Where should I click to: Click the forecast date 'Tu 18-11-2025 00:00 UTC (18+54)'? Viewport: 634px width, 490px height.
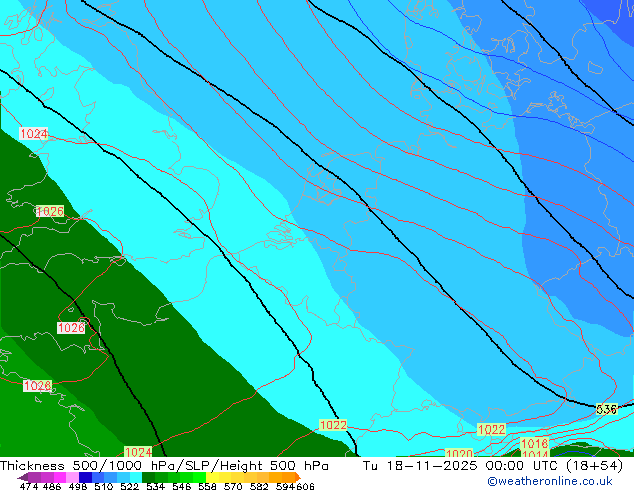tap(492, 466)
